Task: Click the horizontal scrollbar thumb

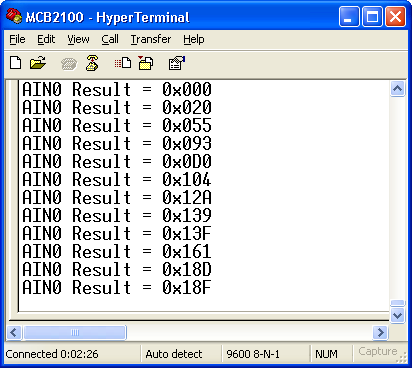Action: pyautogui.click(x=75, y=332)
